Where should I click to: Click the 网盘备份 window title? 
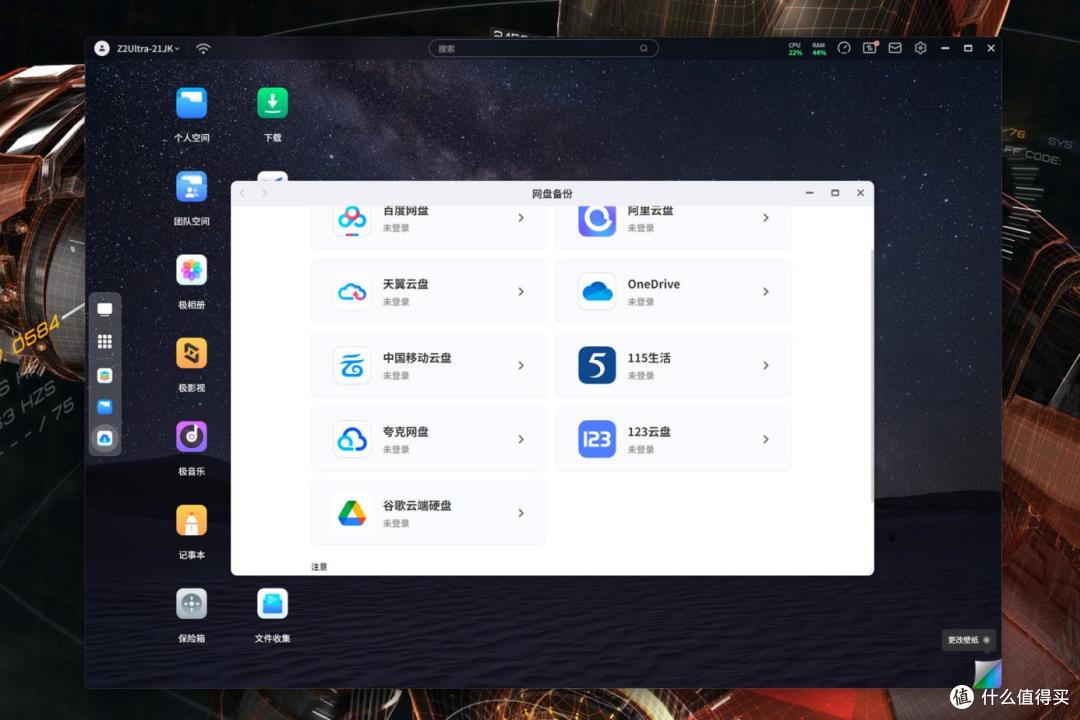552,194
